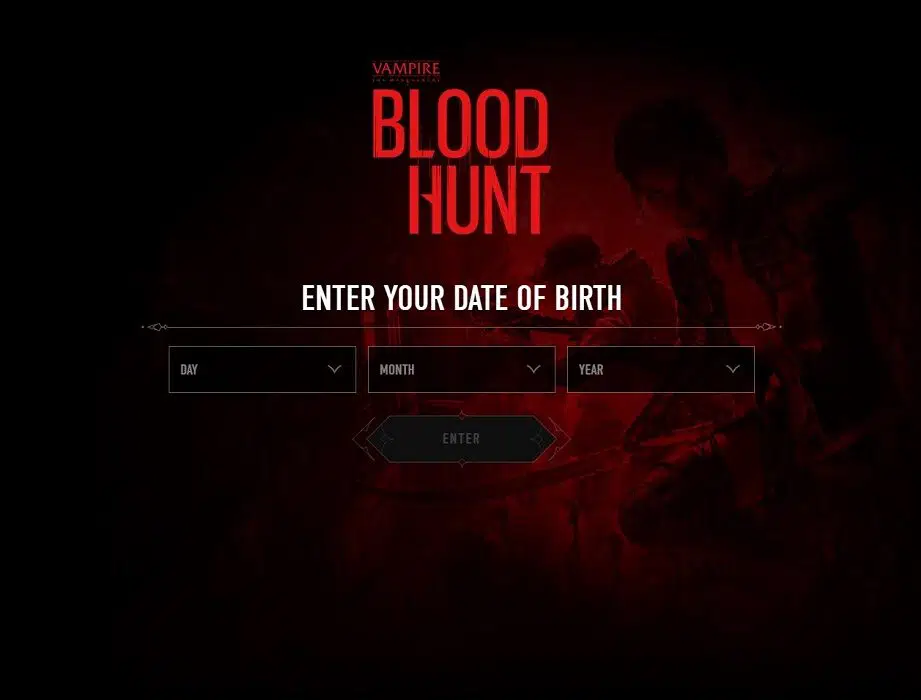Click the ENTER button

tap(462, 439)
